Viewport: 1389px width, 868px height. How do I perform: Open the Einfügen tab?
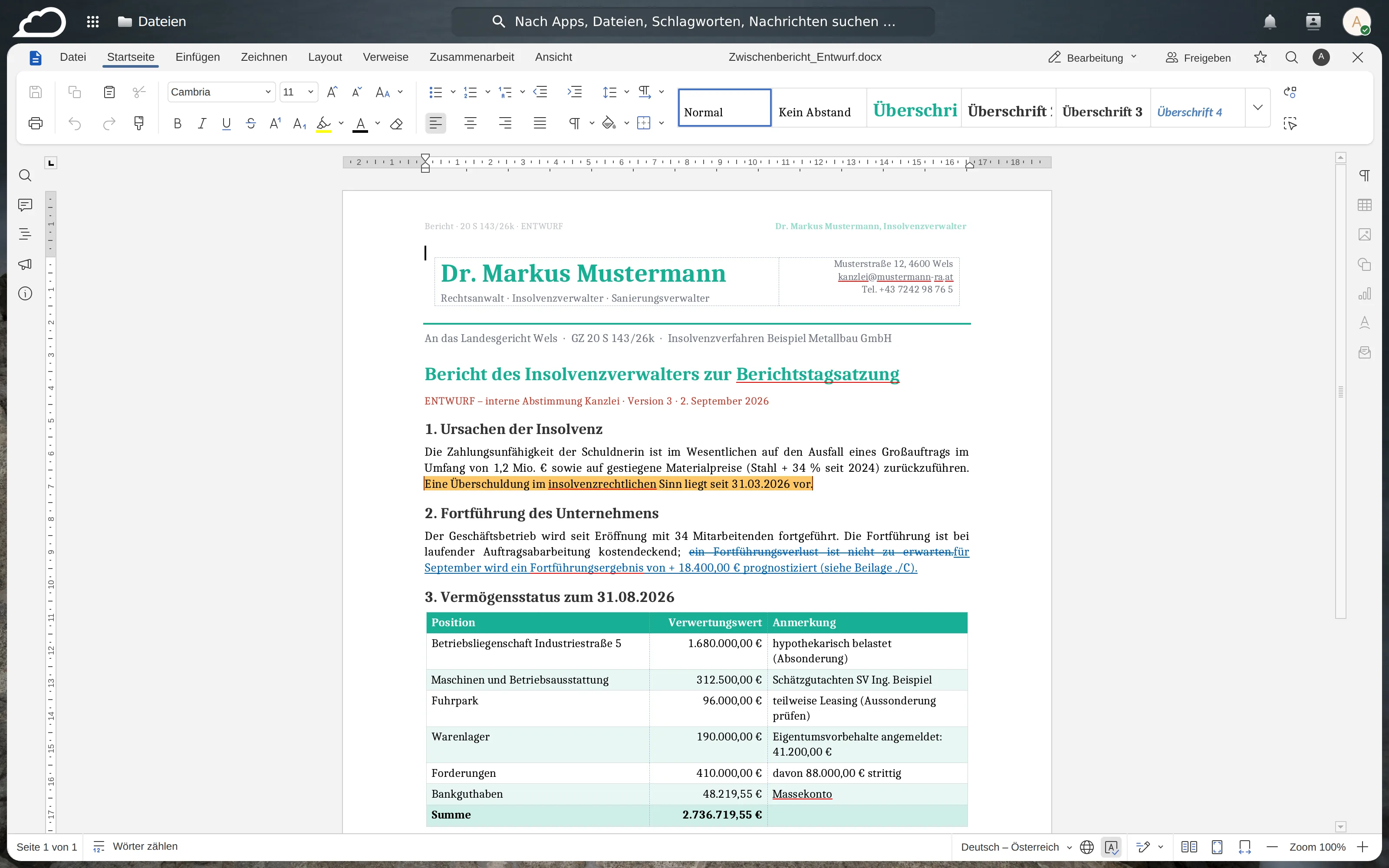[x=197, y=57]
